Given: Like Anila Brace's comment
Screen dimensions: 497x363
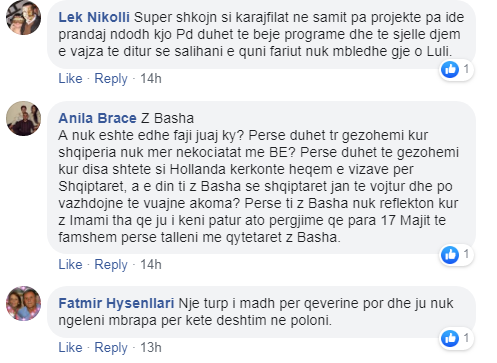Looking at the screenshot, I should [70, 265].
